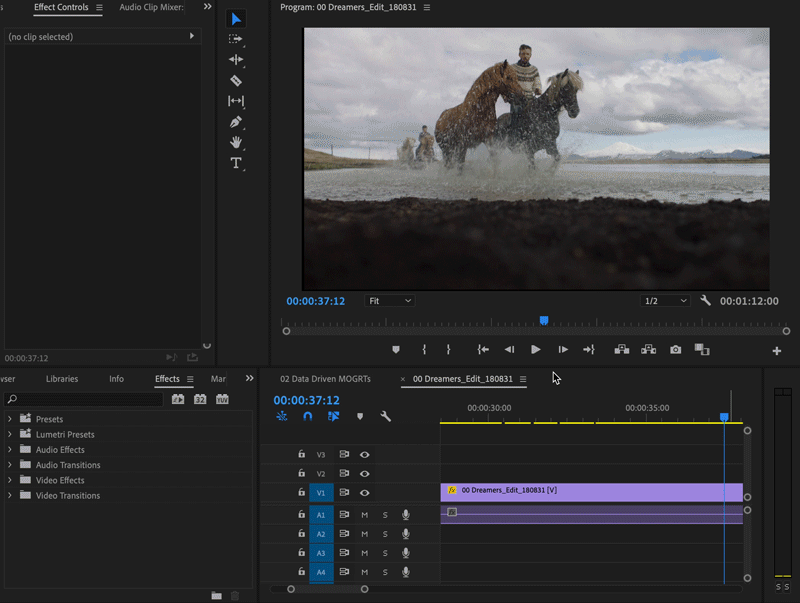Hide the V1 track output eye
The width and height of the screenshot is (800, 603).
coord(365,493)
